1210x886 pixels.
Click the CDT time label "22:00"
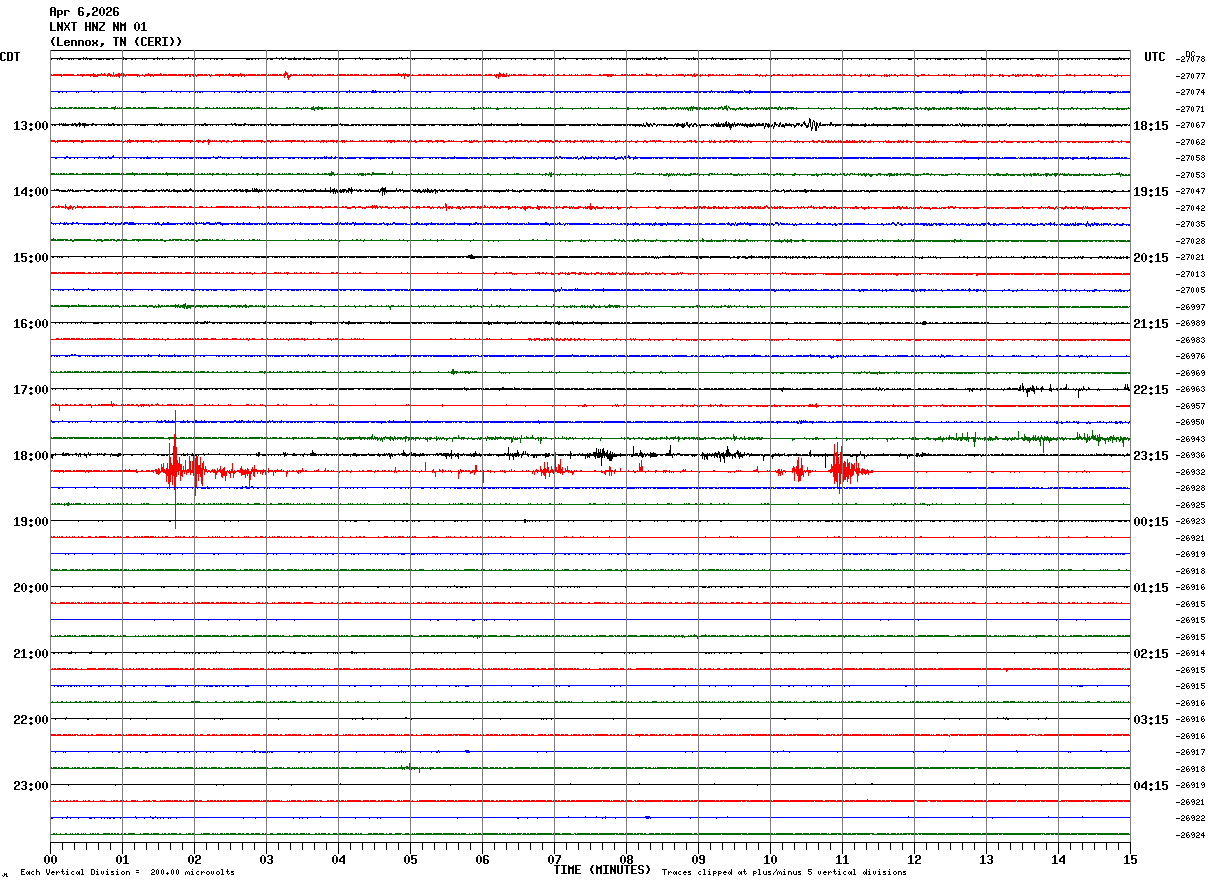pos(30,720)
